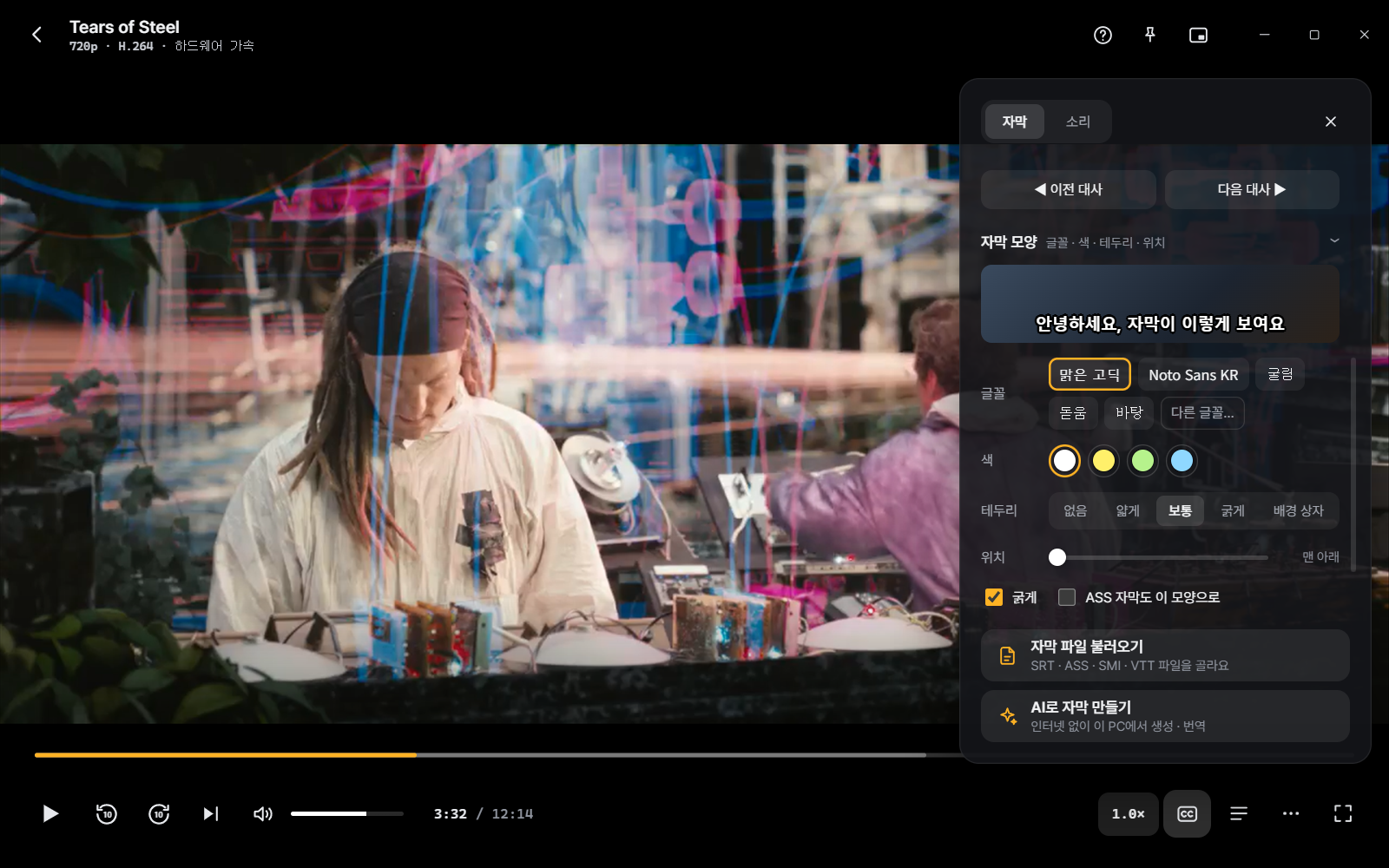Collapse the 자막 모양 section chevron

1334,241
